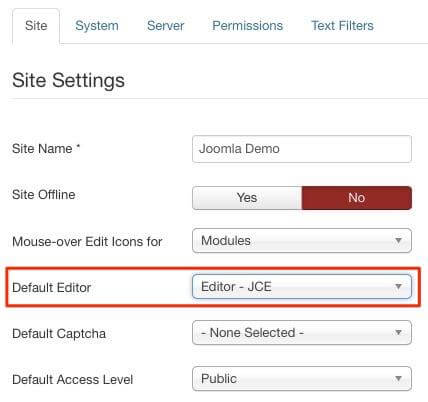428x402 pixels.
Task: Click the Site Name input field
Action: 302,149
